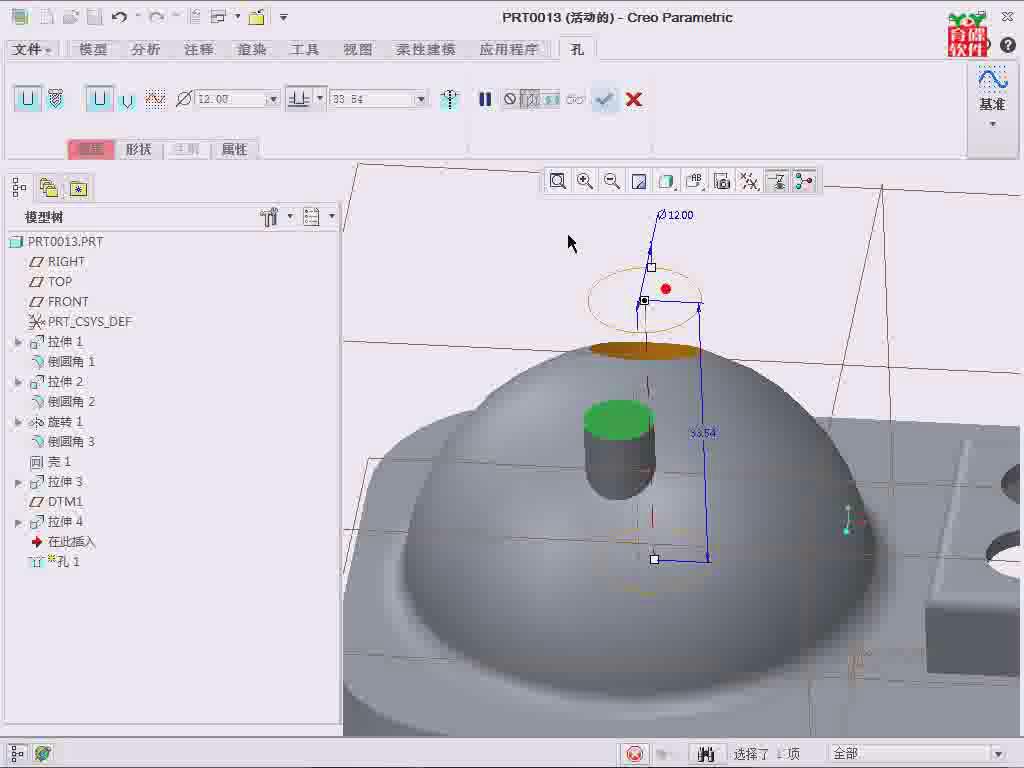Open the model tree show list icon
The image size is (1024, 768).
[x=312, y=216]
